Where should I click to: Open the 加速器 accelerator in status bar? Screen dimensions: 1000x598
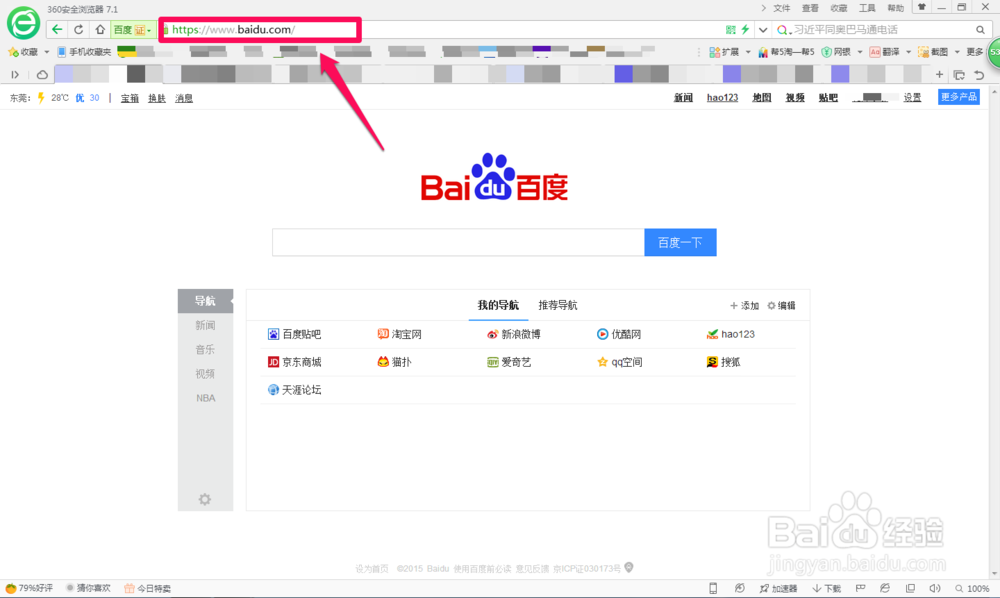(x=778, y=588)
